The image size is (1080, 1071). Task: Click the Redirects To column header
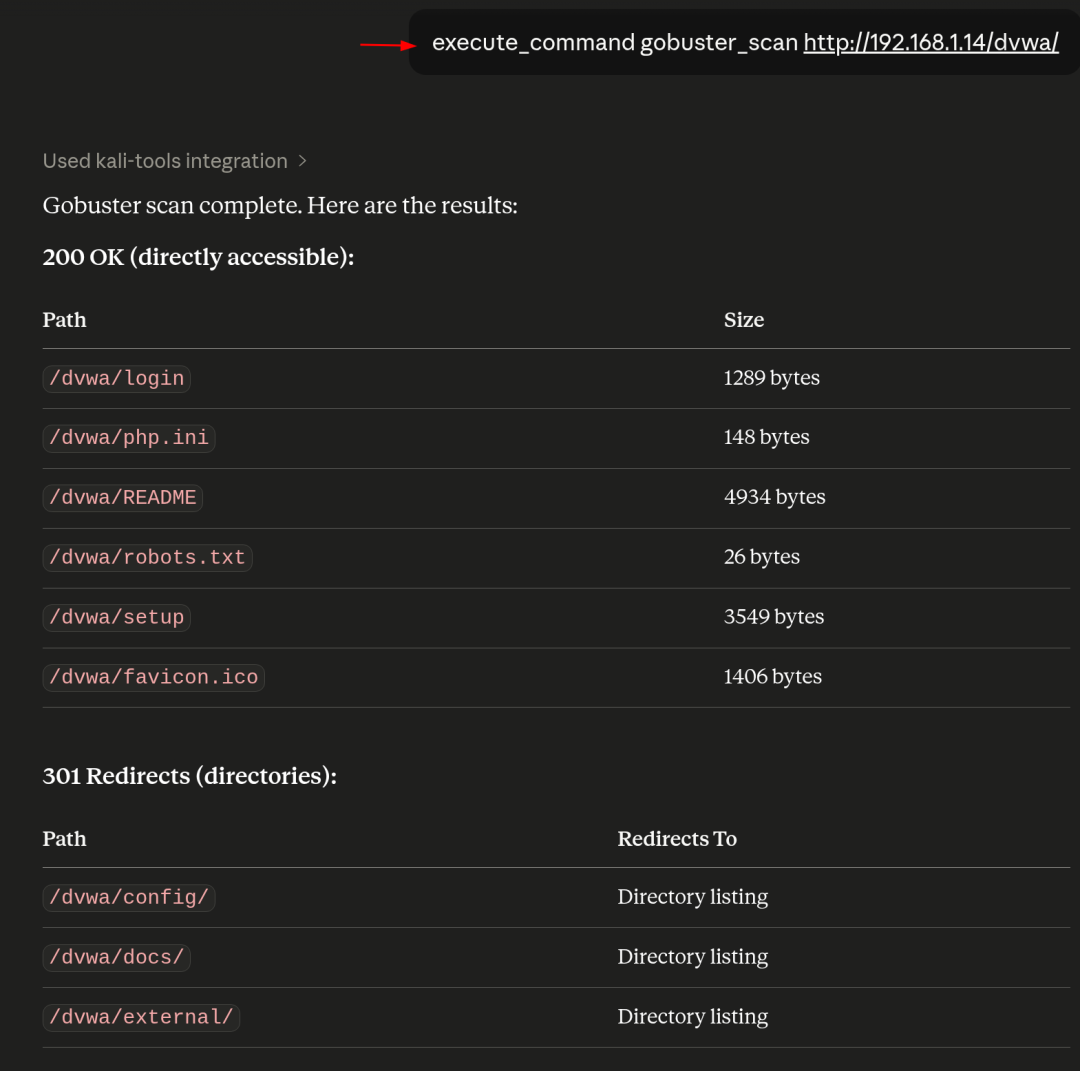677,839
